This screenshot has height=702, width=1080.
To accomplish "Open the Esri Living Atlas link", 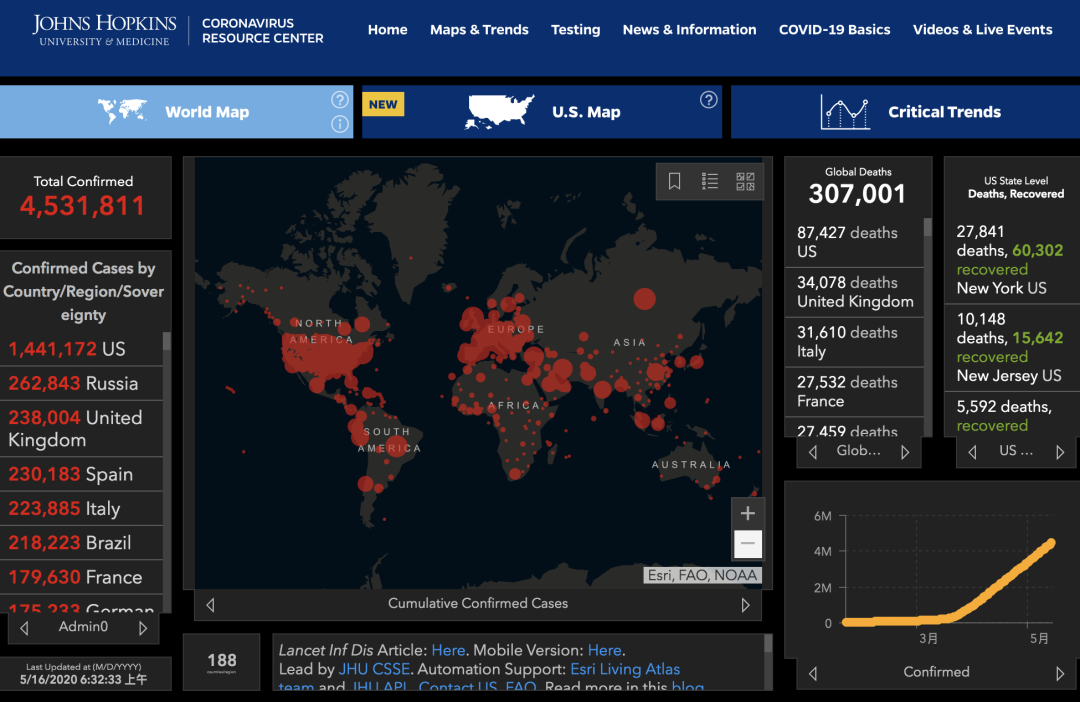I will pos(625,669).
